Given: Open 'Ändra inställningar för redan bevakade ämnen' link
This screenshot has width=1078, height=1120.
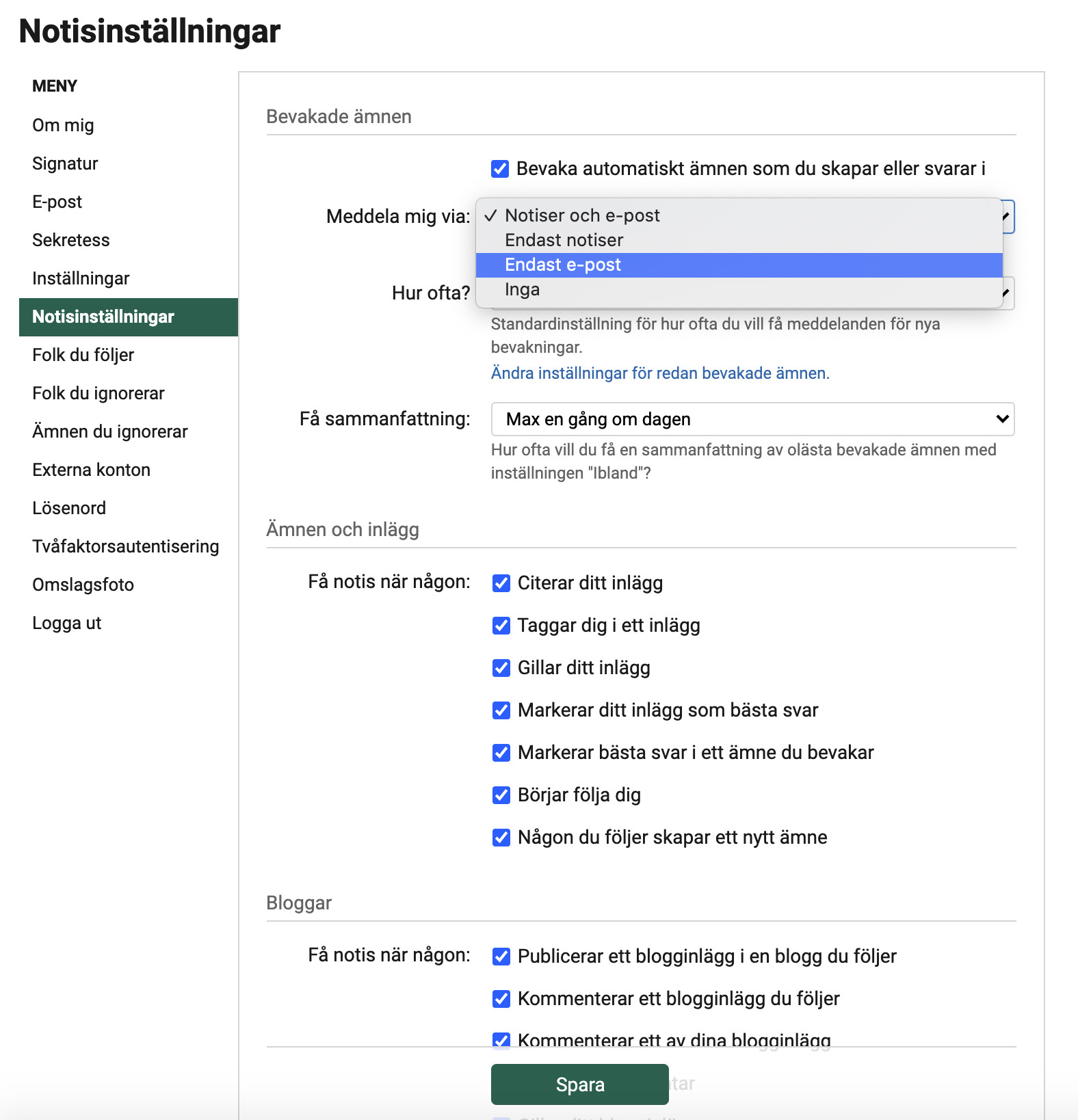Looking at the screenshot, I should [x=659, y=373].
